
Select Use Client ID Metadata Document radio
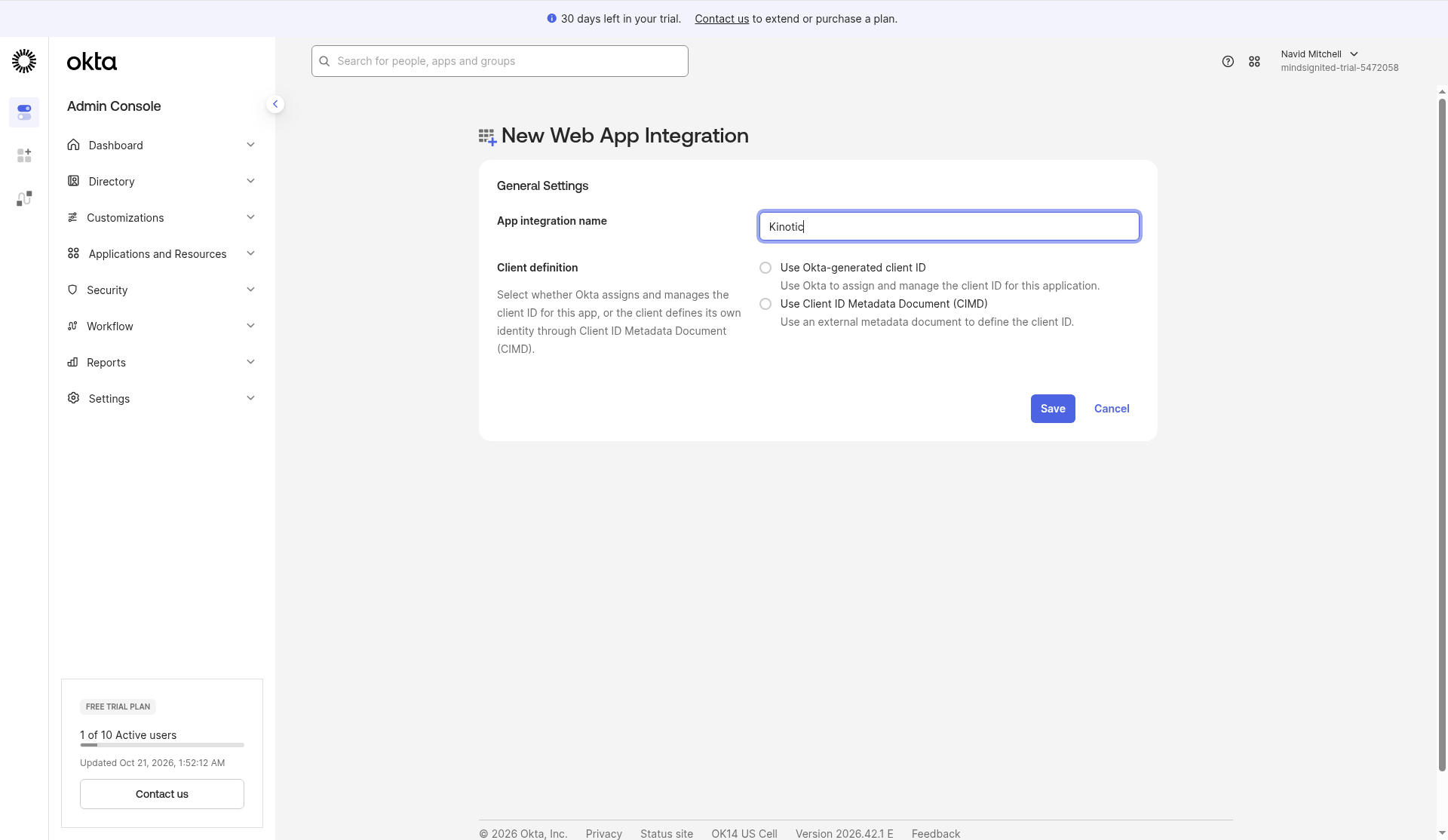click(x=765, y=304)
